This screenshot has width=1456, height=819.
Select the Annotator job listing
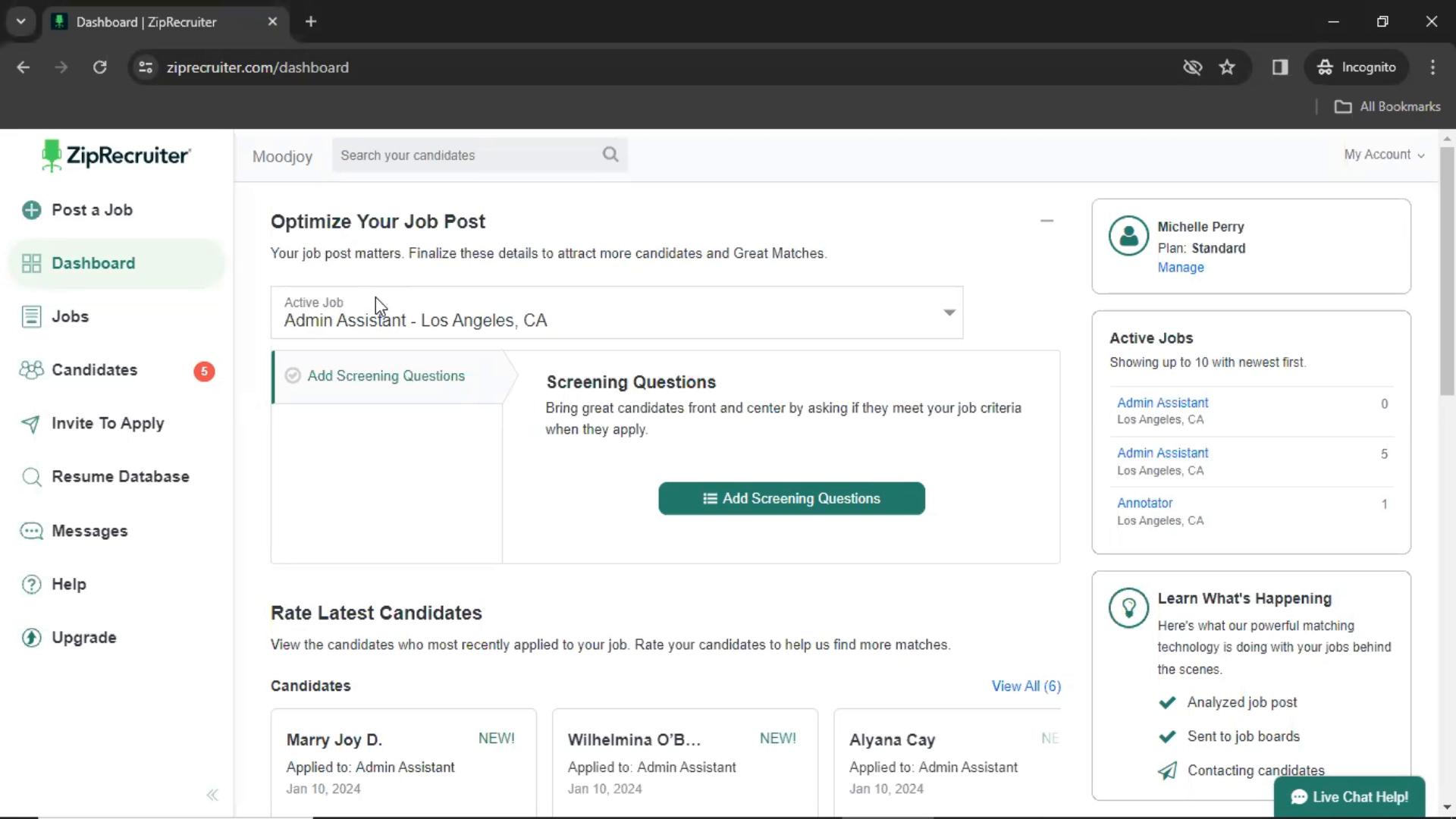1144,503
